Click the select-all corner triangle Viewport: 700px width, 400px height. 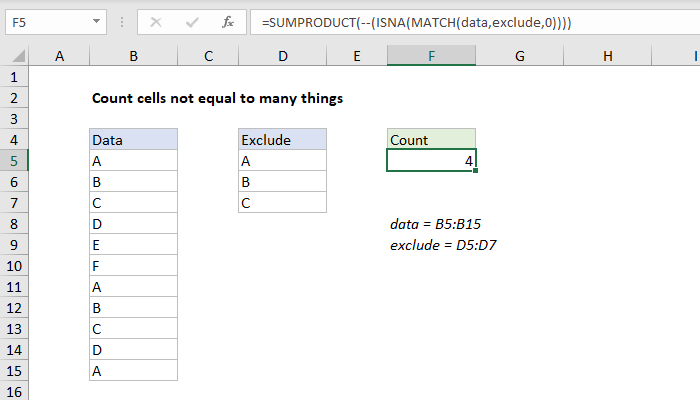15,57
